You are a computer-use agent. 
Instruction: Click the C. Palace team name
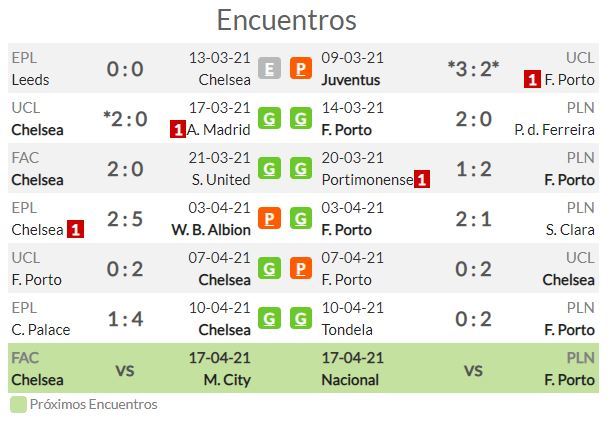point(40,329)
